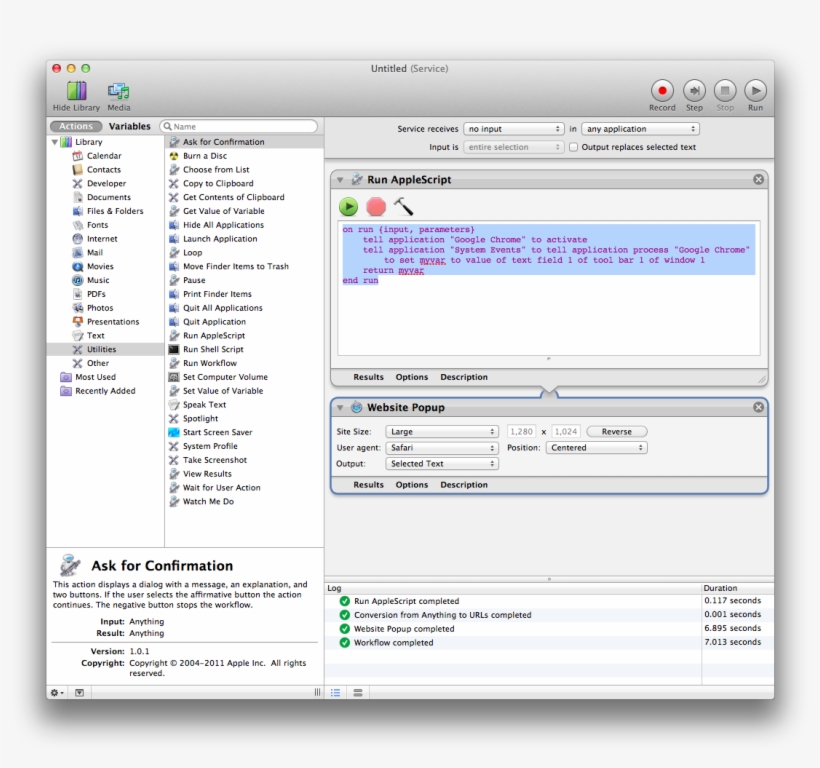Viewport: 820px width, 768px height.
Task: Open the gear action menu at bottom left
Action: coord(54,692)
